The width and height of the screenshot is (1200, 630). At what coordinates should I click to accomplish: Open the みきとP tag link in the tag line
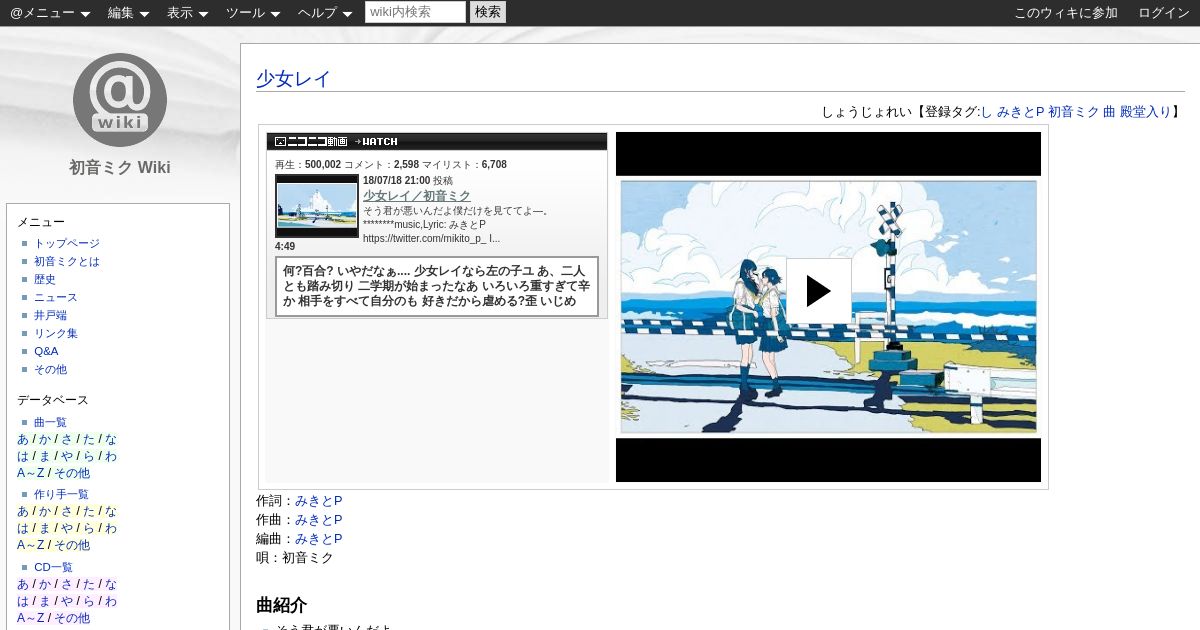pos(1020,112)
